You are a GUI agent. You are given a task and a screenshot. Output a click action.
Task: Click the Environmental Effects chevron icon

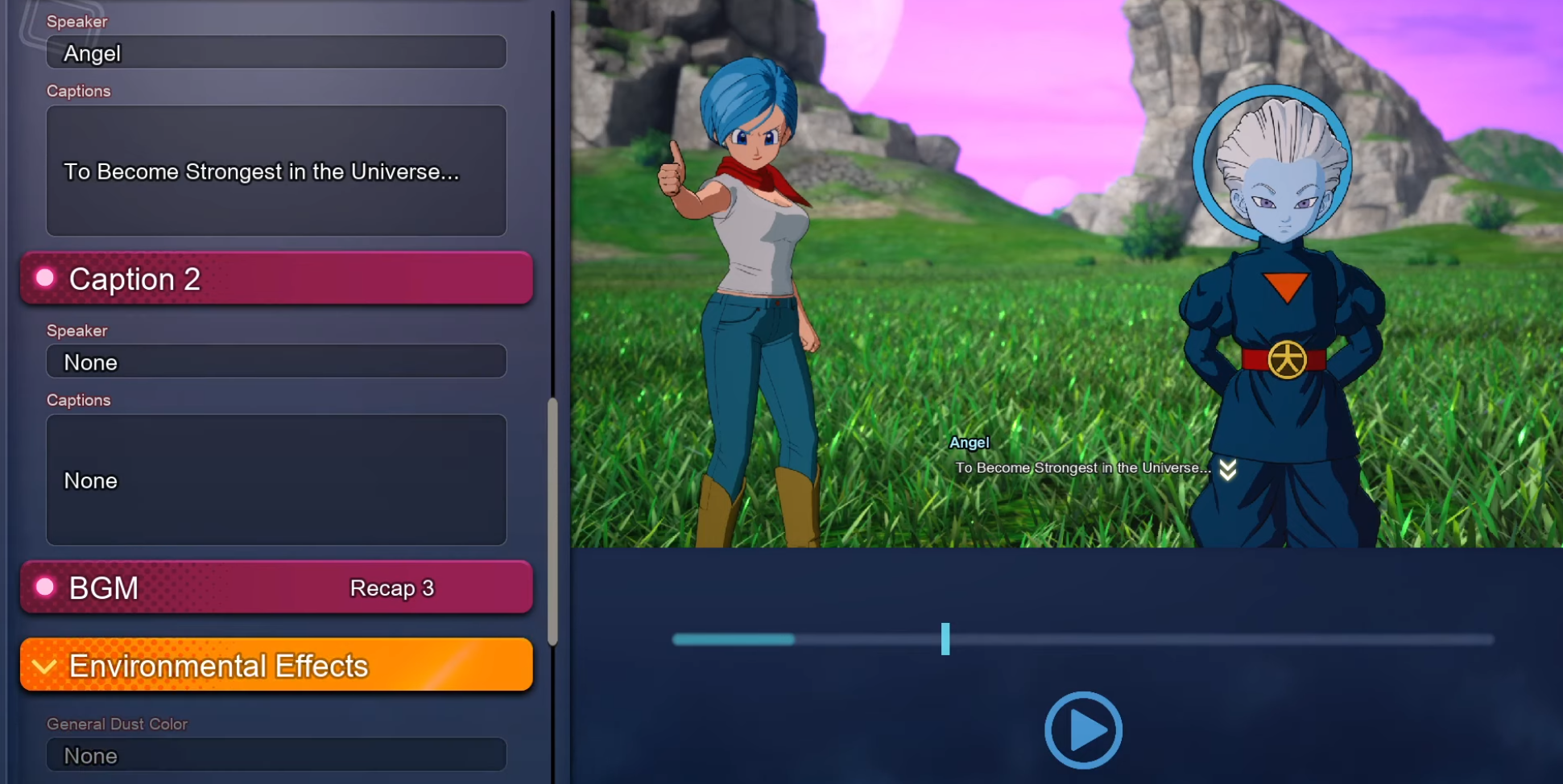click(44, 666)
